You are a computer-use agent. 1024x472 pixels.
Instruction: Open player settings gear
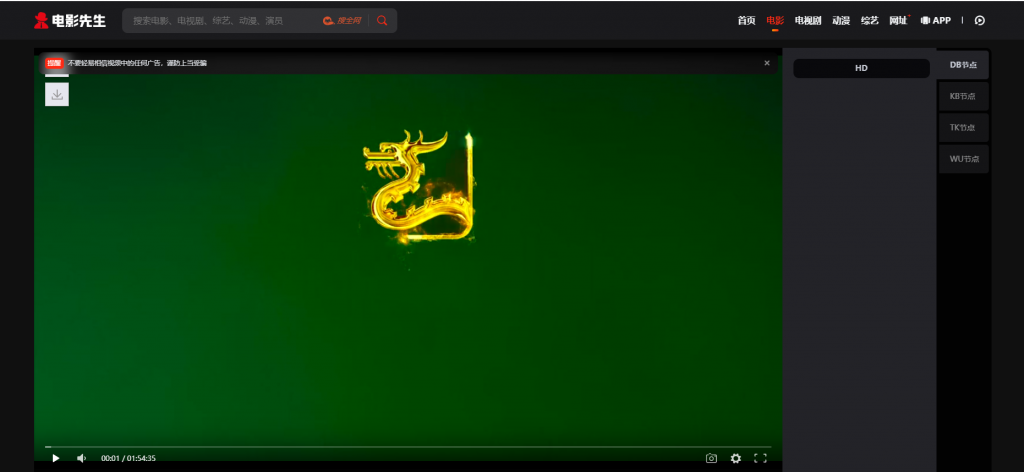pos(736,458)
